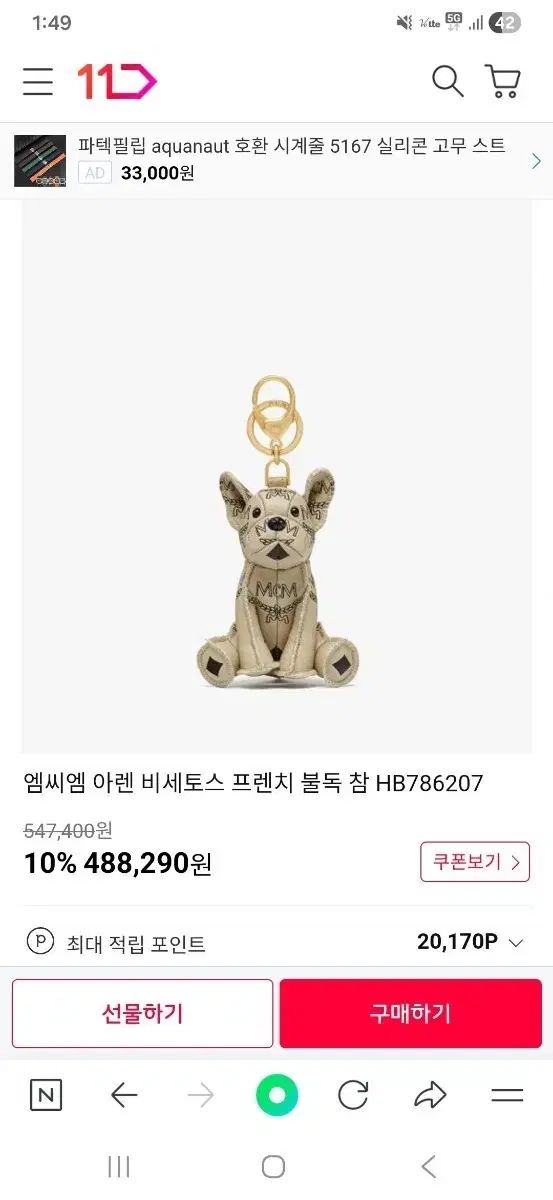
Task: Open the 파텍필립 aquanaut ad title link
Action: 292,146
